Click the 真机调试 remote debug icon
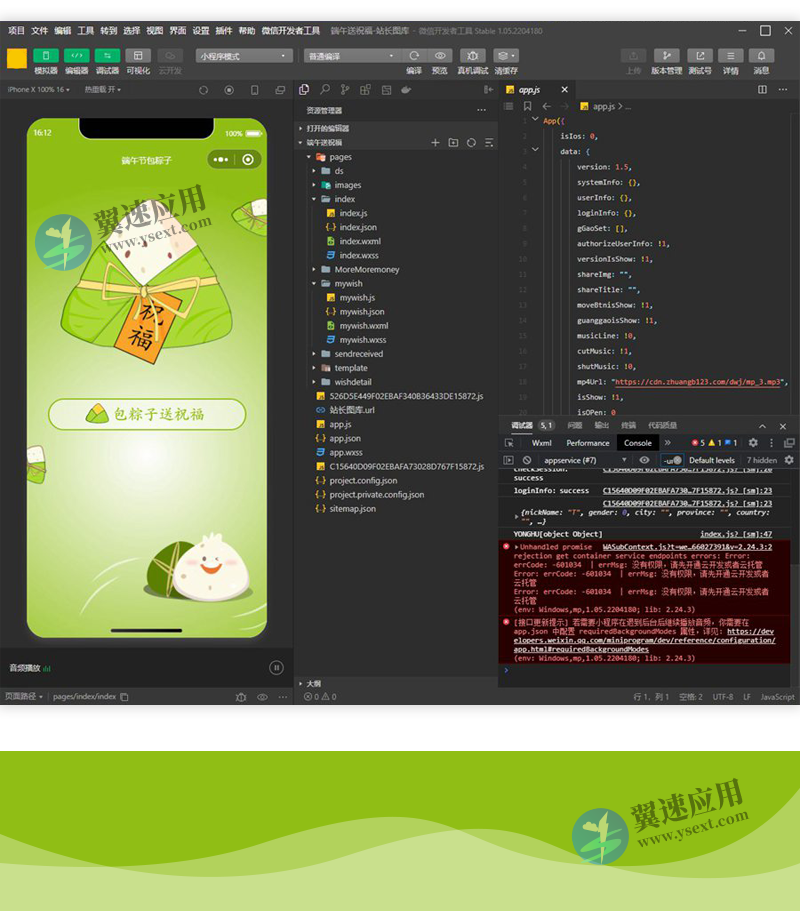Viewport: 800px width, 911px height. click(x=472, y=56)
